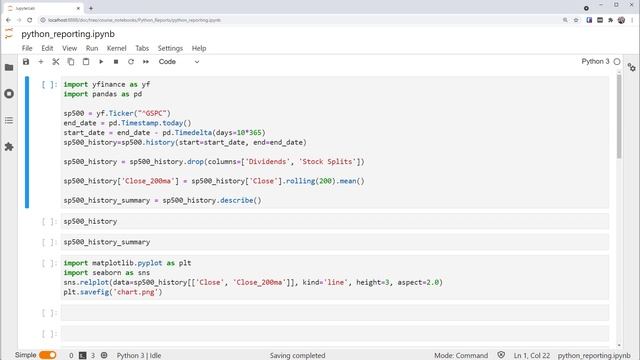
Task: Open the Help menu
Action: 199,48
